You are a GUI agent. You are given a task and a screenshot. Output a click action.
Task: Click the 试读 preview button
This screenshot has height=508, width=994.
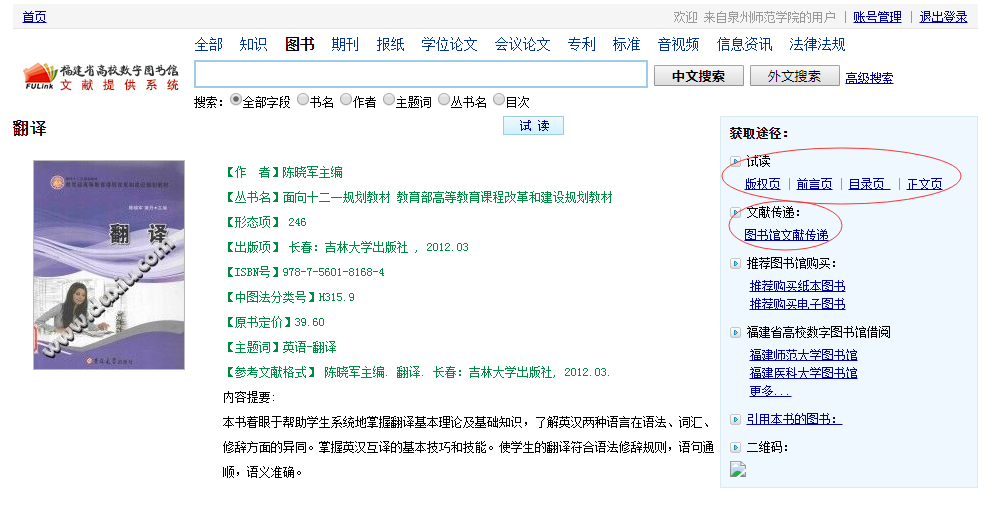(533, 126)
